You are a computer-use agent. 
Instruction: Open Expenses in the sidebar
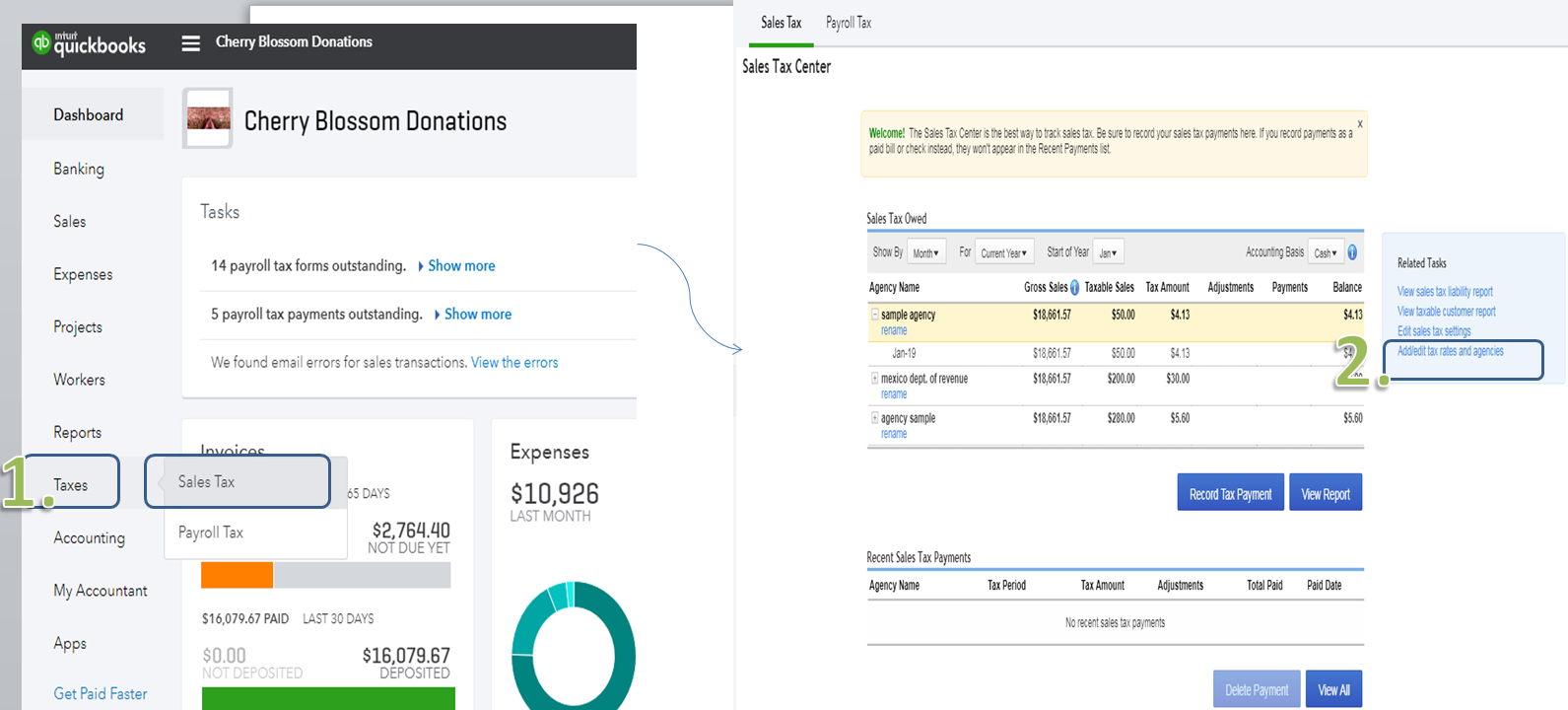(x=83, y=274)
